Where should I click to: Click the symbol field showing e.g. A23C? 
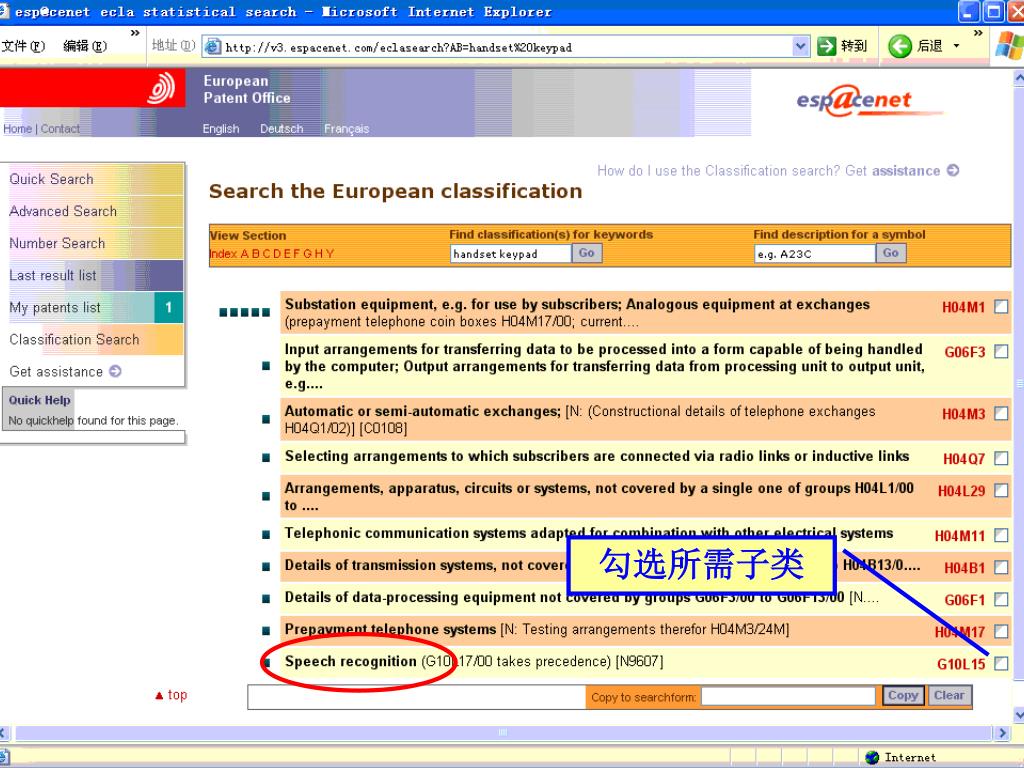[815, 253]
